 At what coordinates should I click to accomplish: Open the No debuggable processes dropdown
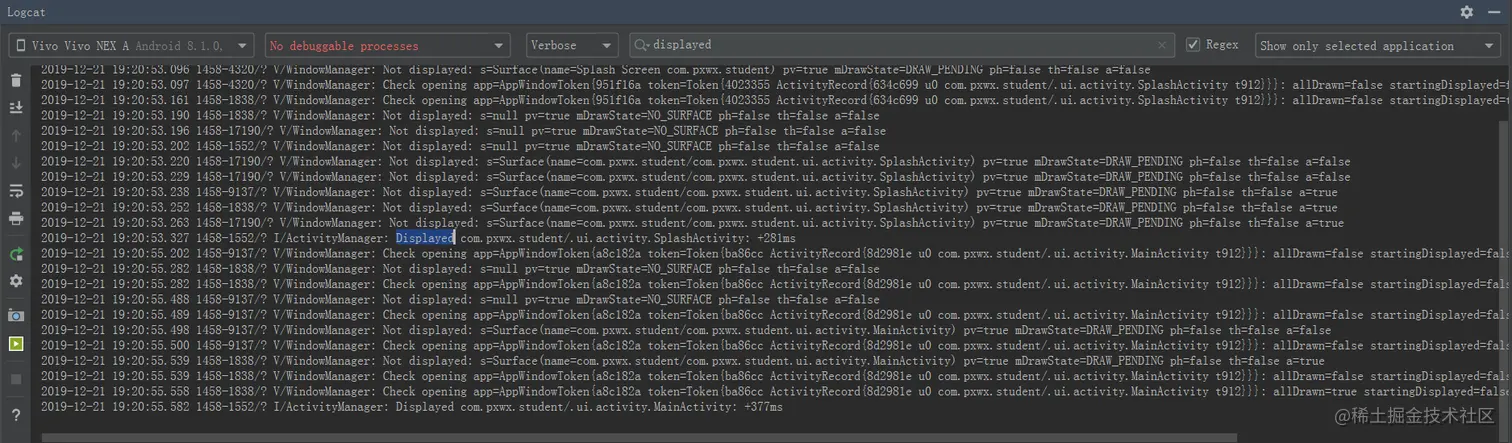388,45
